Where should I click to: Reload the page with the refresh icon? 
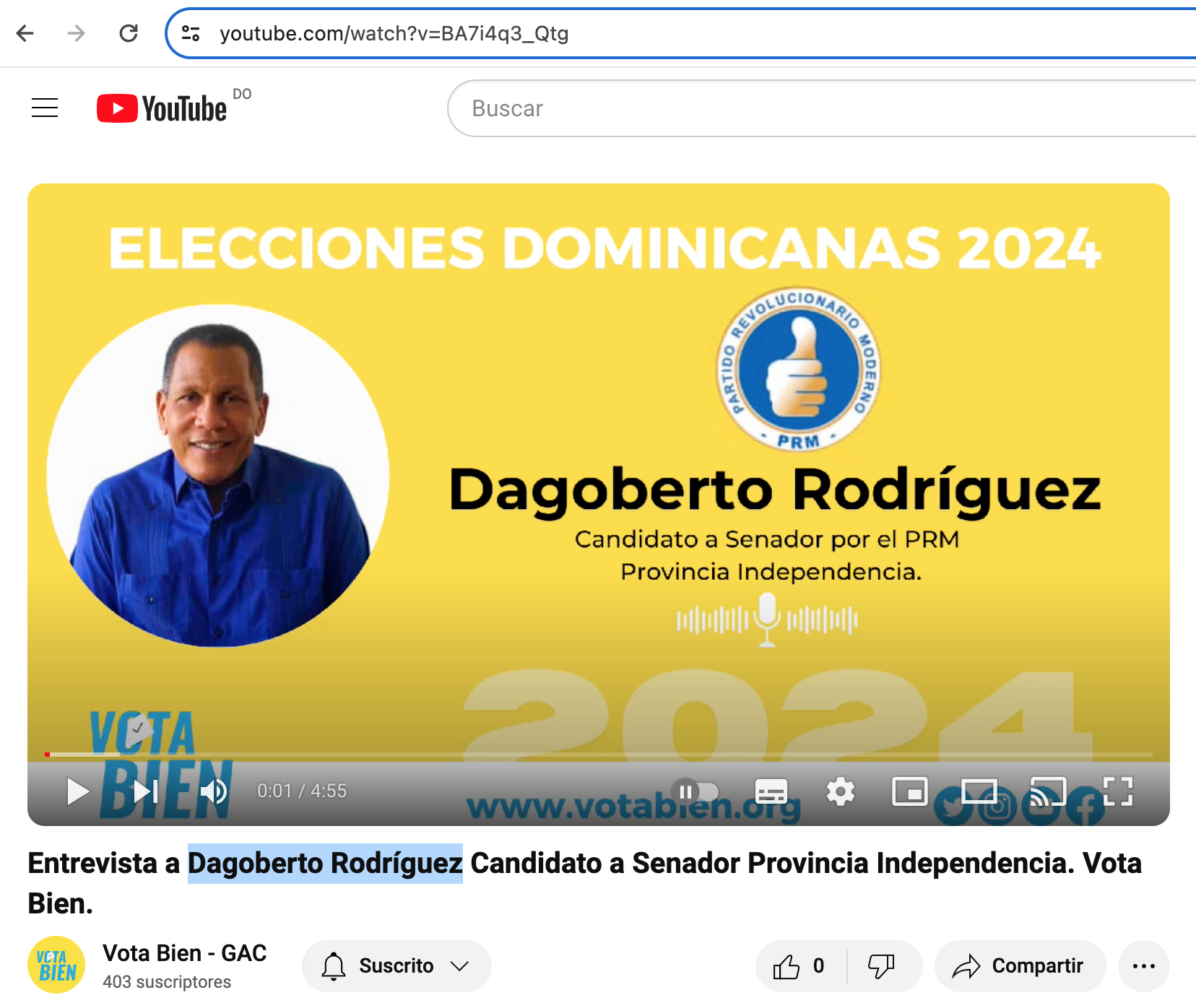click(x=129, y=33)
